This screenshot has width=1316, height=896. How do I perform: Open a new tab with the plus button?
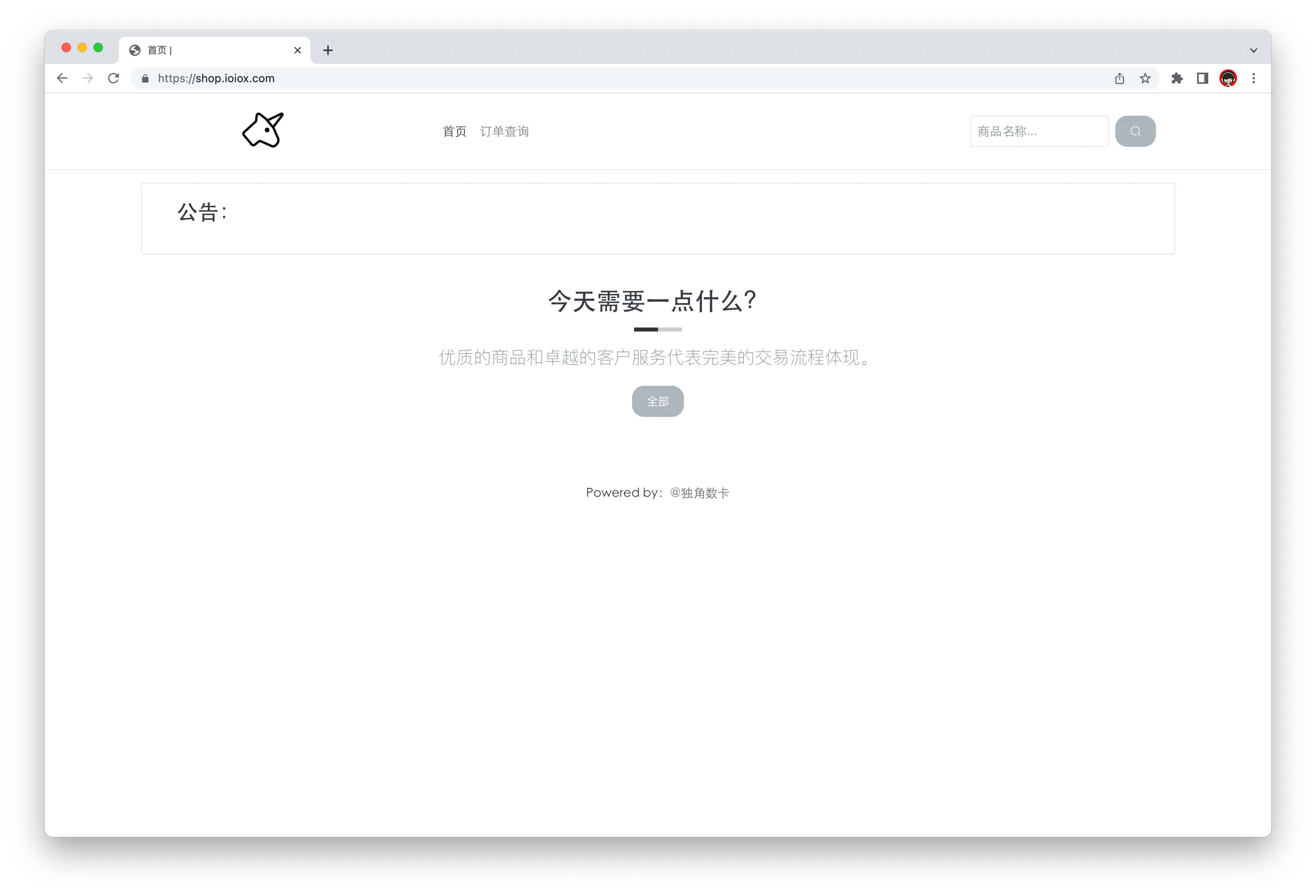click(x=327, y=50)
